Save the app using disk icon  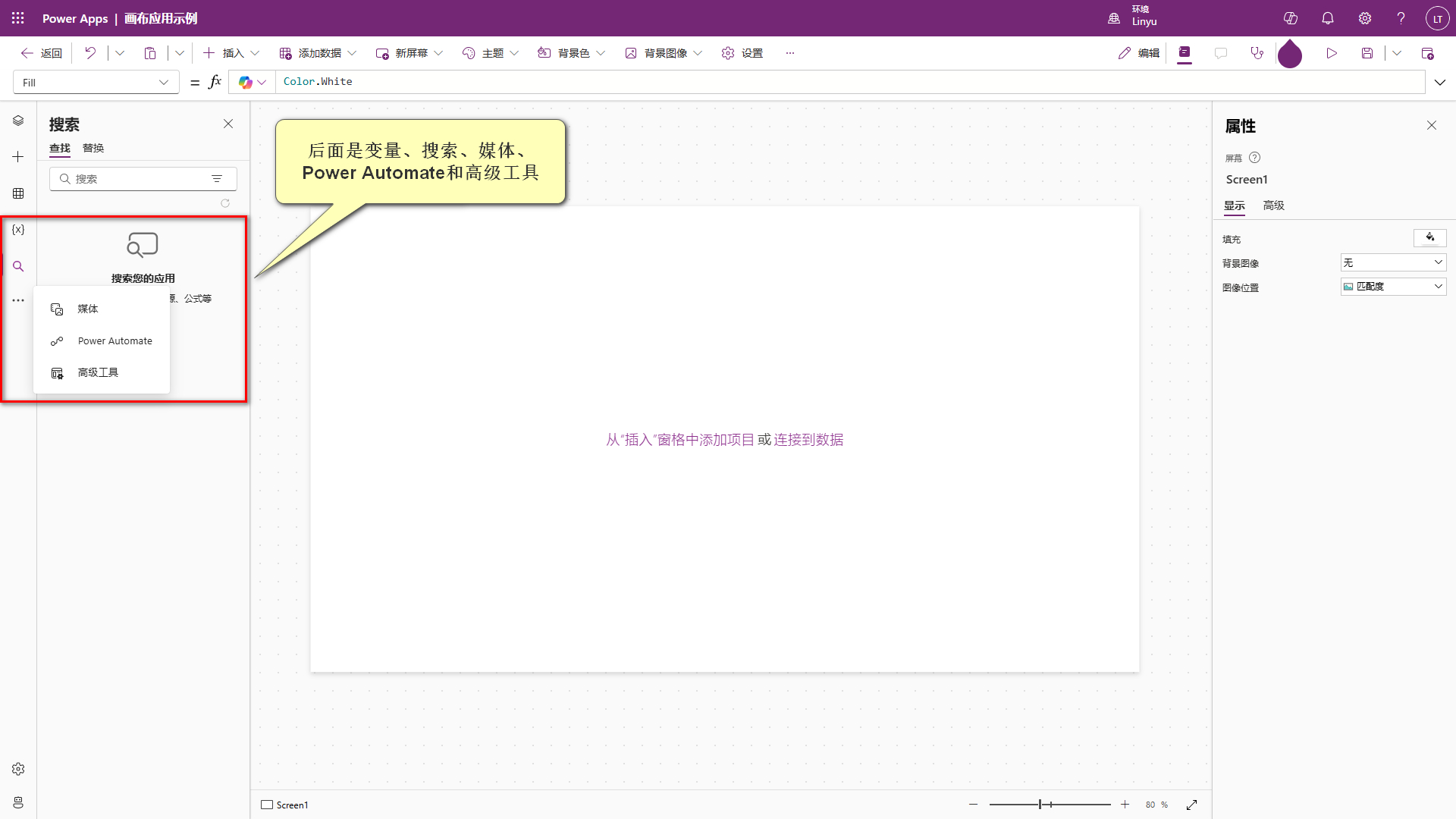pos(1367,53)
